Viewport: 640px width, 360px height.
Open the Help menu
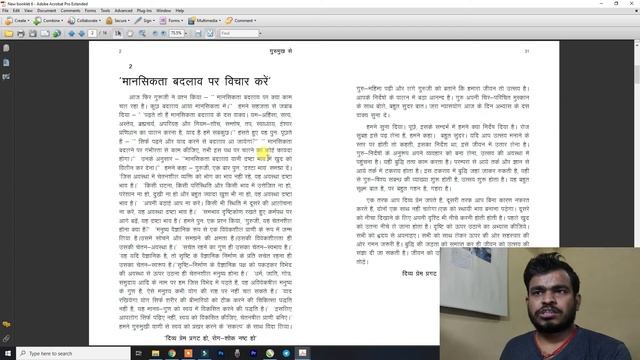click(180, 11)
